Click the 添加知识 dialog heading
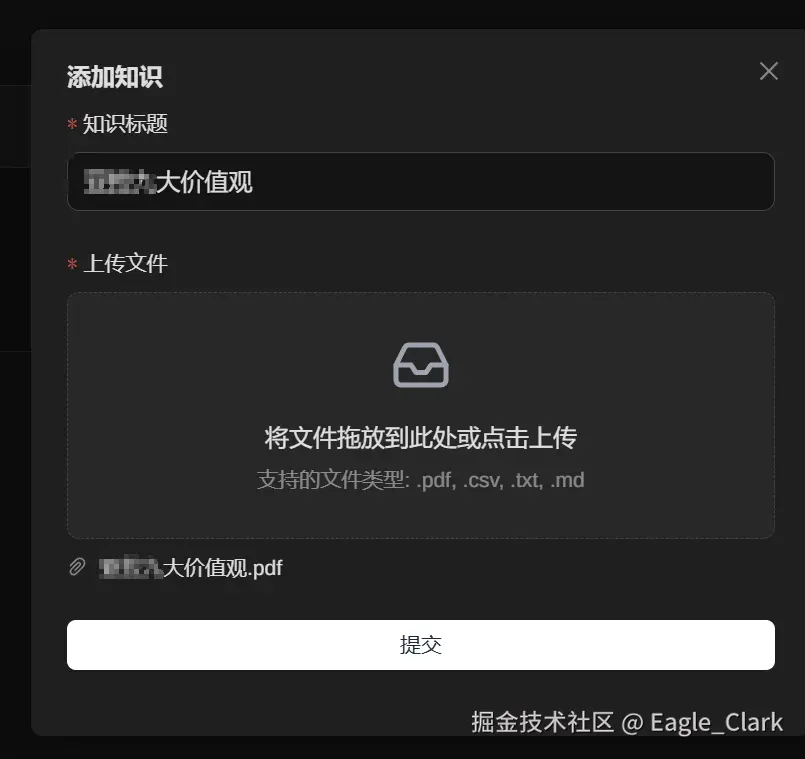 [114, 77]
